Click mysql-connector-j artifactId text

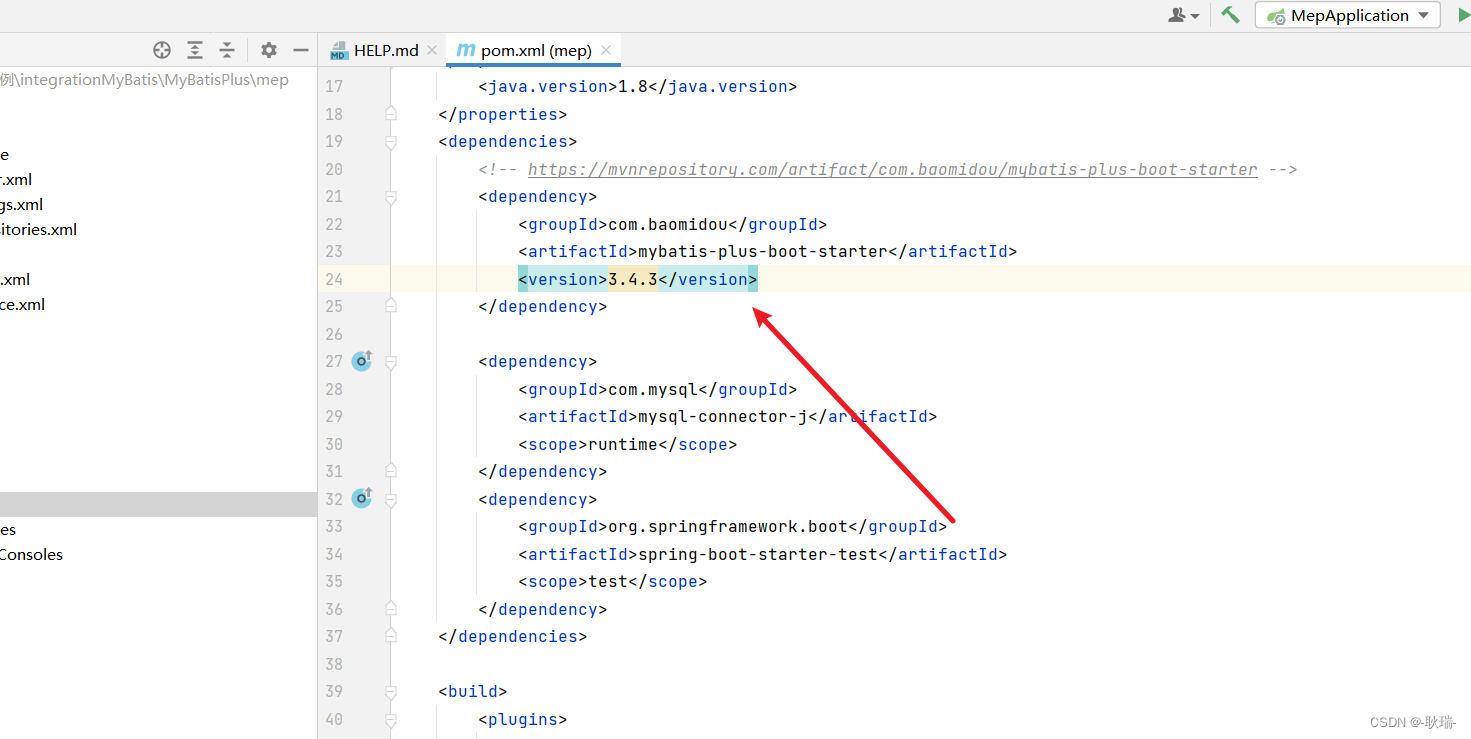[x=723, y=417]
